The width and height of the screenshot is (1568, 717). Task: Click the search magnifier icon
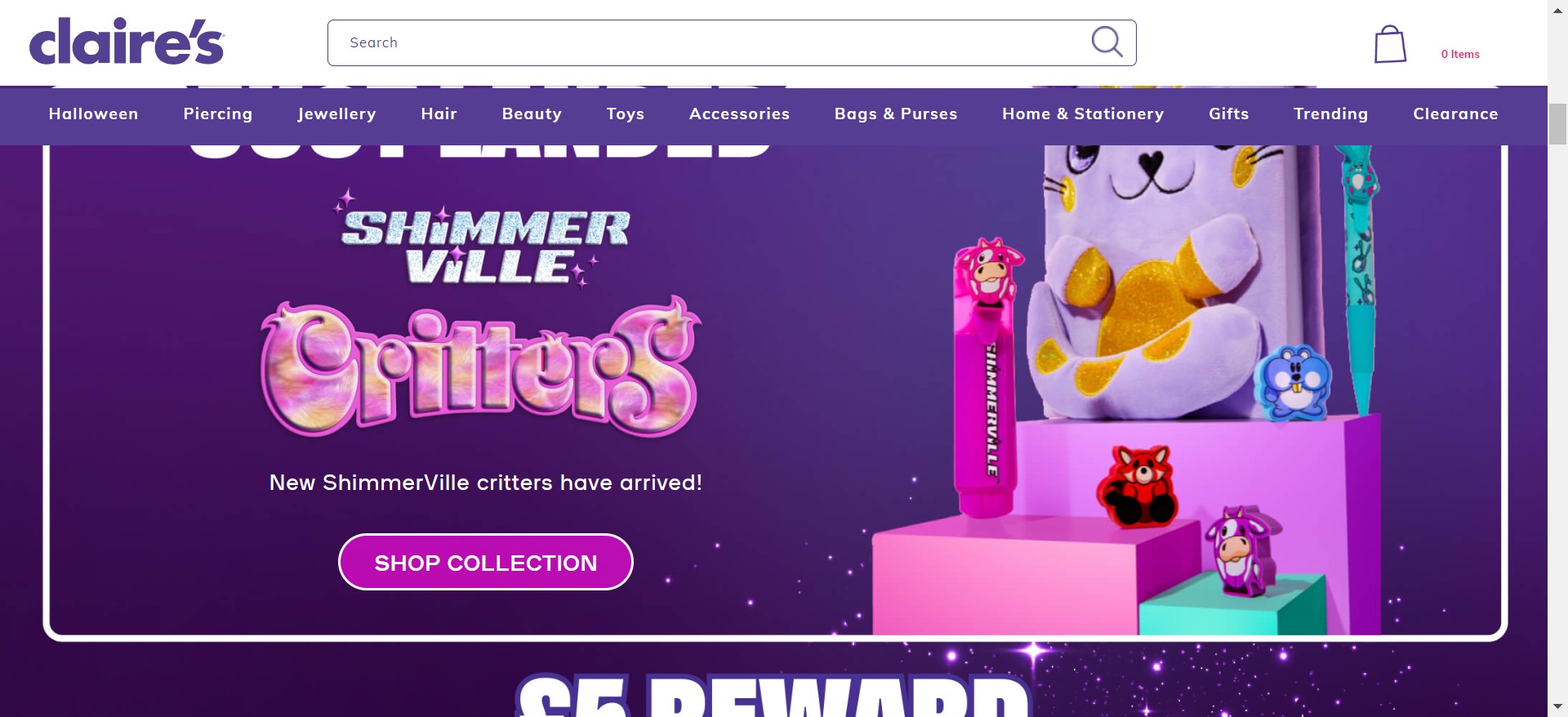[1107, 42]
